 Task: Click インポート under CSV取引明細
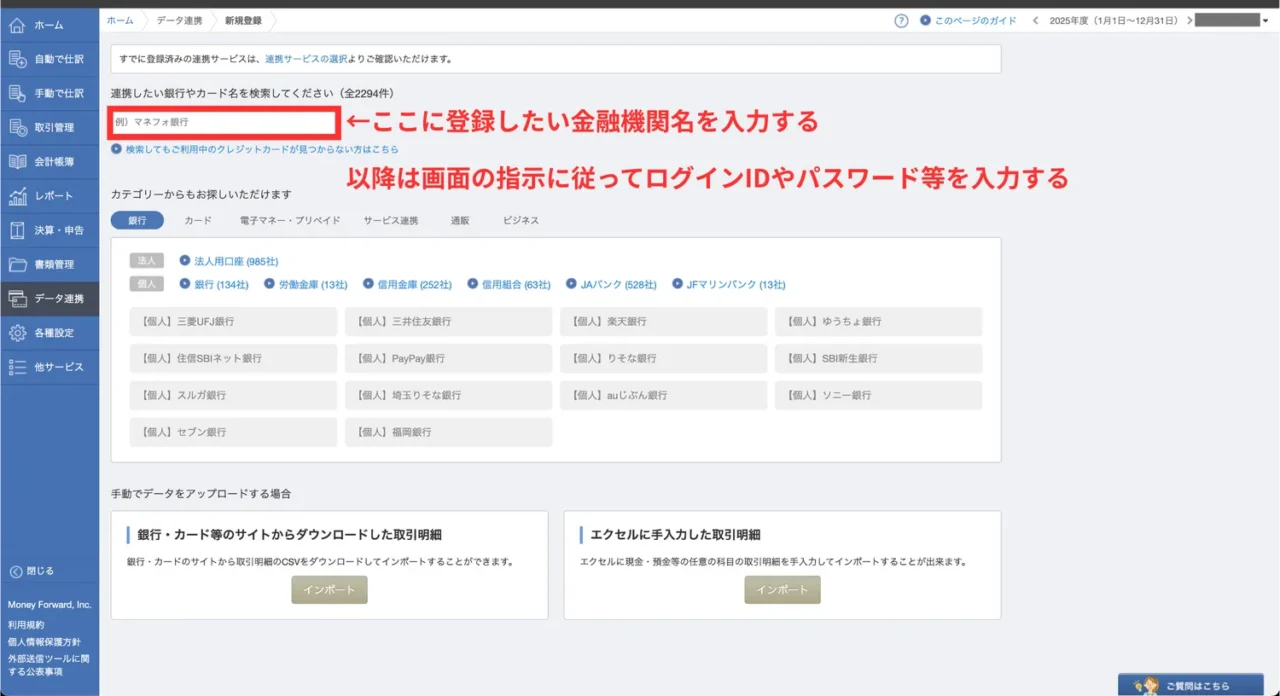[329, 590]
